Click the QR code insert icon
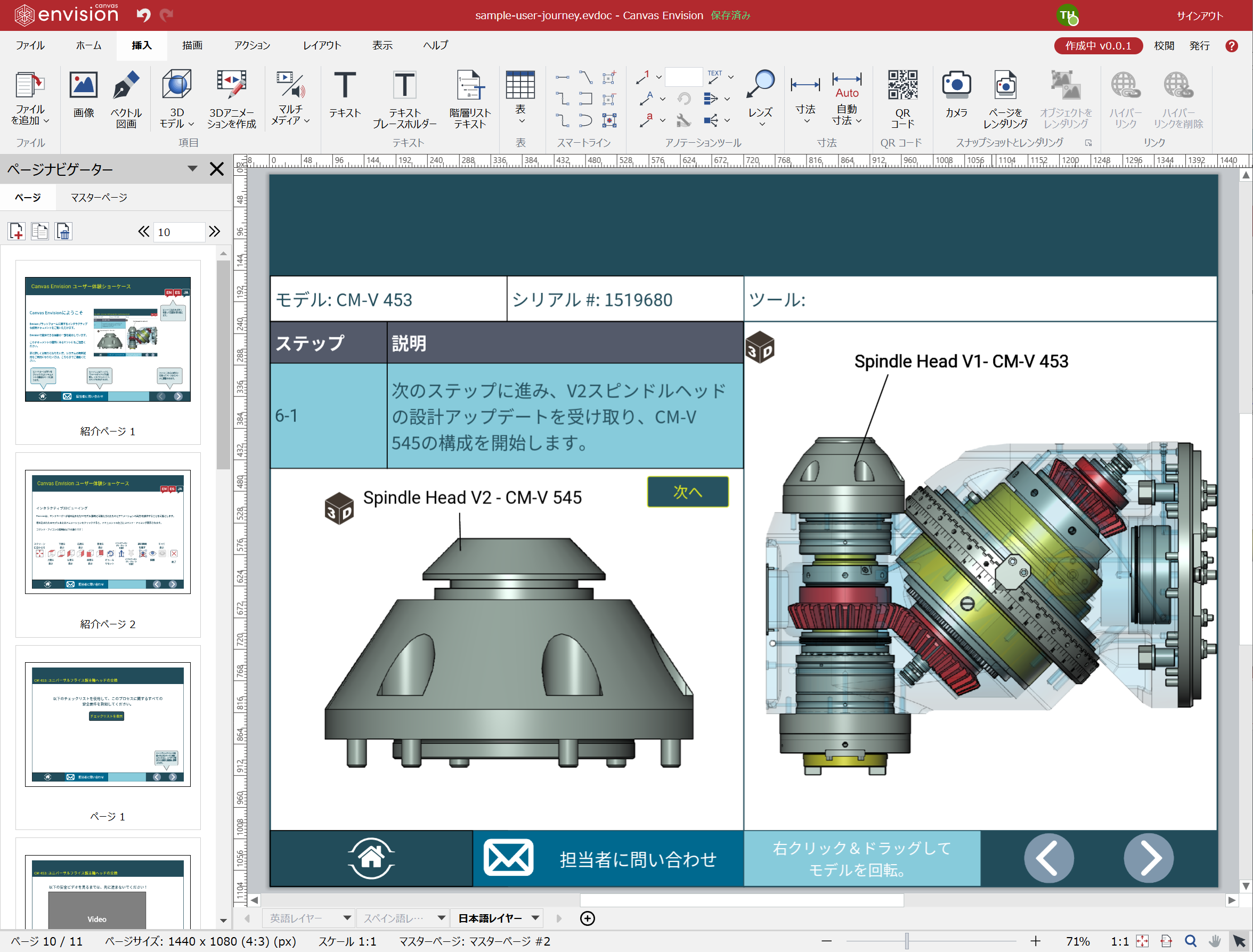The width and height of the screenshot is (1253, 952). tap(902, 86)
